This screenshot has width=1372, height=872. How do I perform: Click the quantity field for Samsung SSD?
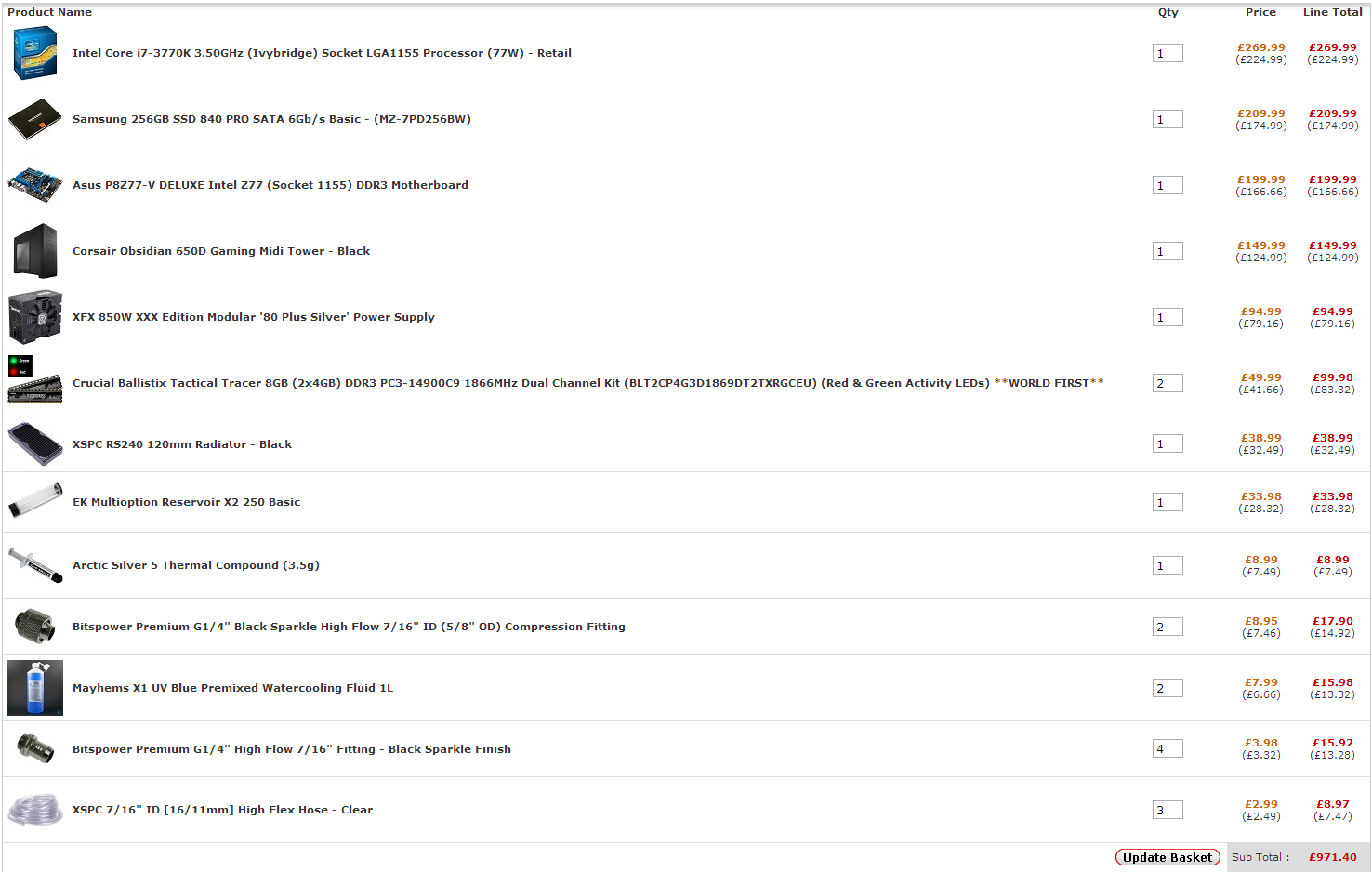[1168, 119]
